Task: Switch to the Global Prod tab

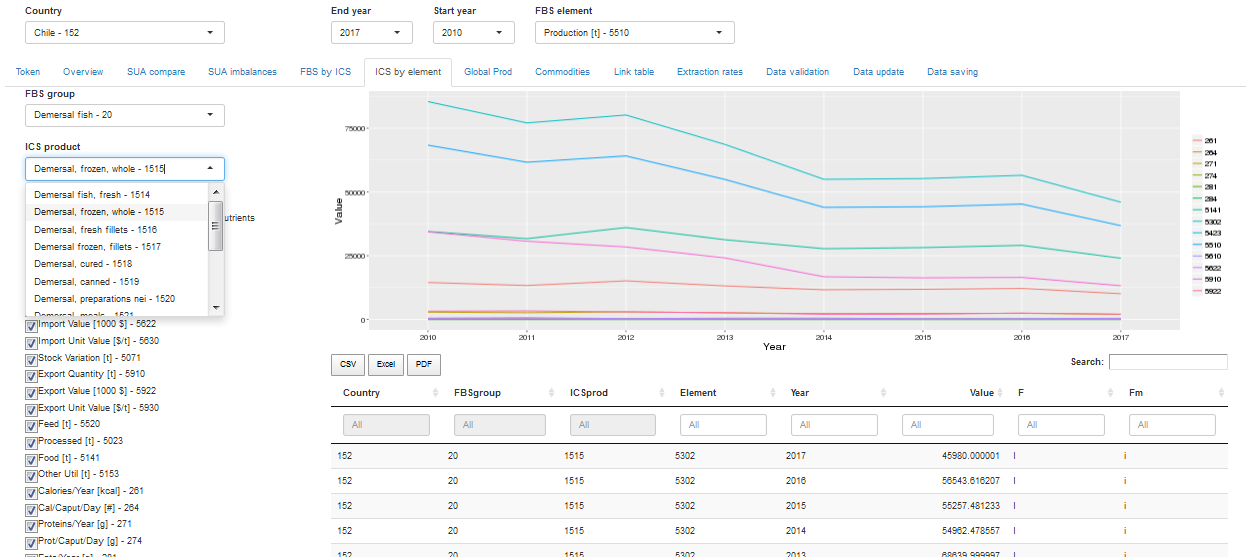Action: tap(488, 72)
